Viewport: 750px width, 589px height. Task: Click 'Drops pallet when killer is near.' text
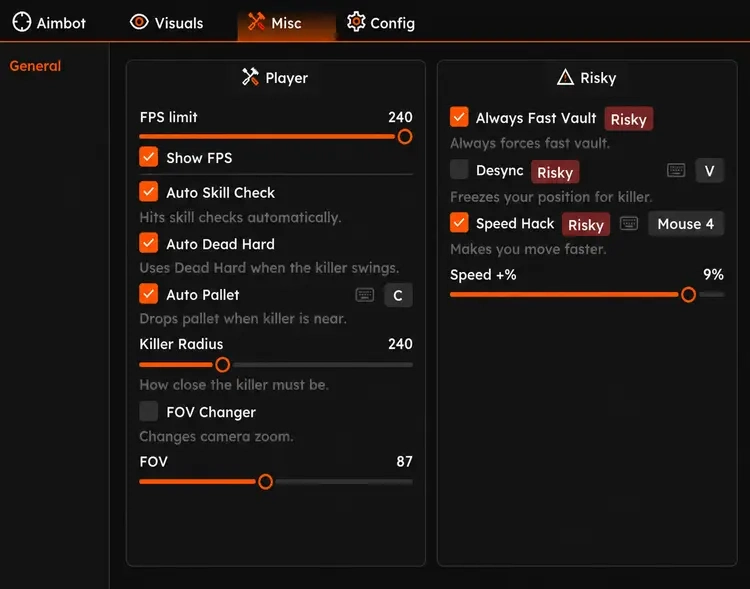pos(243,318)
